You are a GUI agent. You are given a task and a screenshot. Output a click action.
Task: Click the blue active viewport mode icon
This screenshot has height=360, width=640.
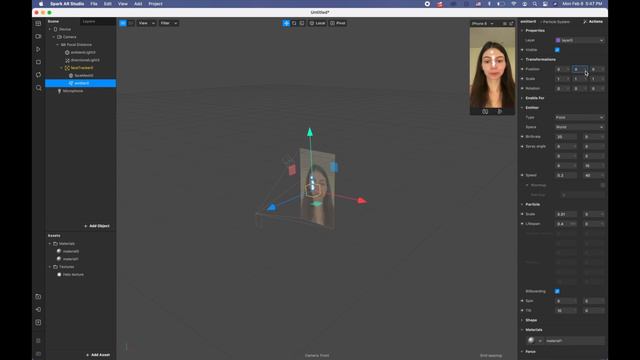[123, 23]
